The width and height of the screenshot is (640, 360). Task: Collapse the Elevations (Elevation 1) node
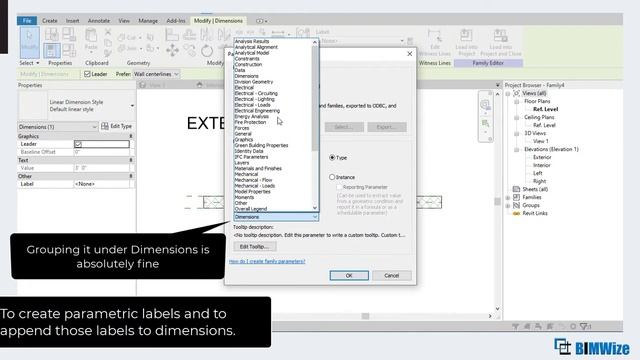[x=516, y=149]
